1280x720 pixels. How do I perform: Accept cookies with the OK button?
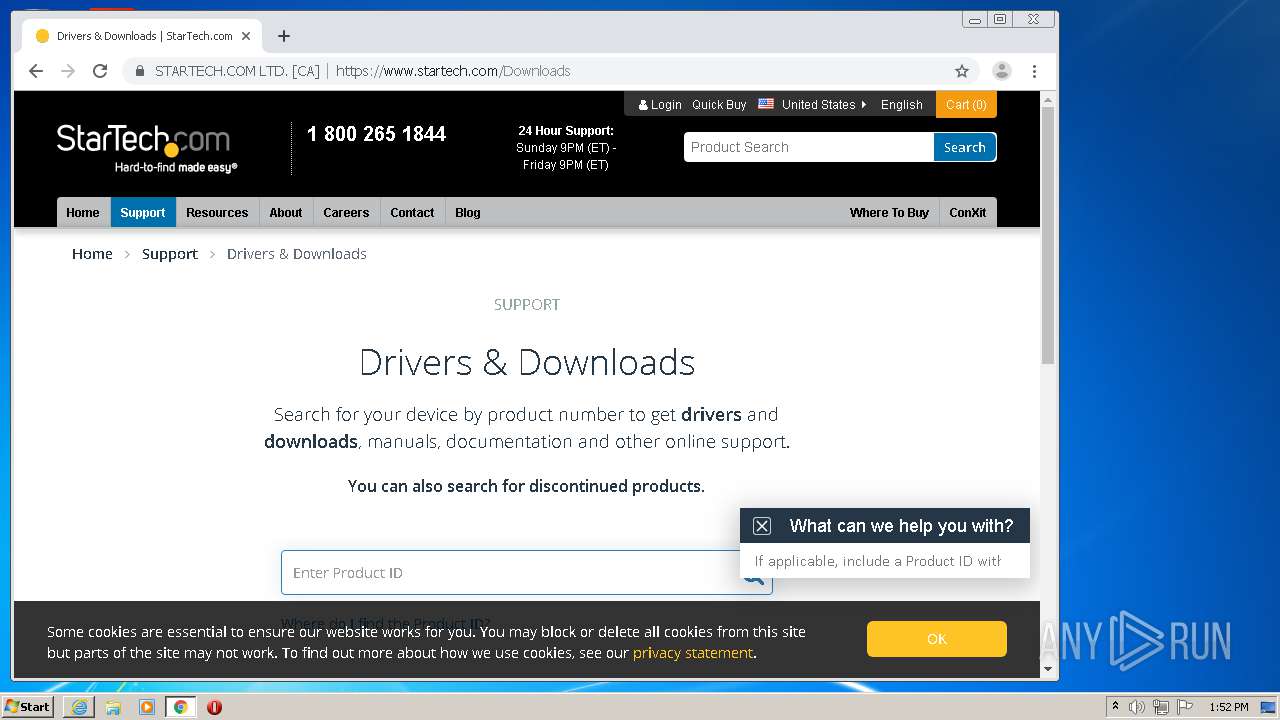point(937,639)
